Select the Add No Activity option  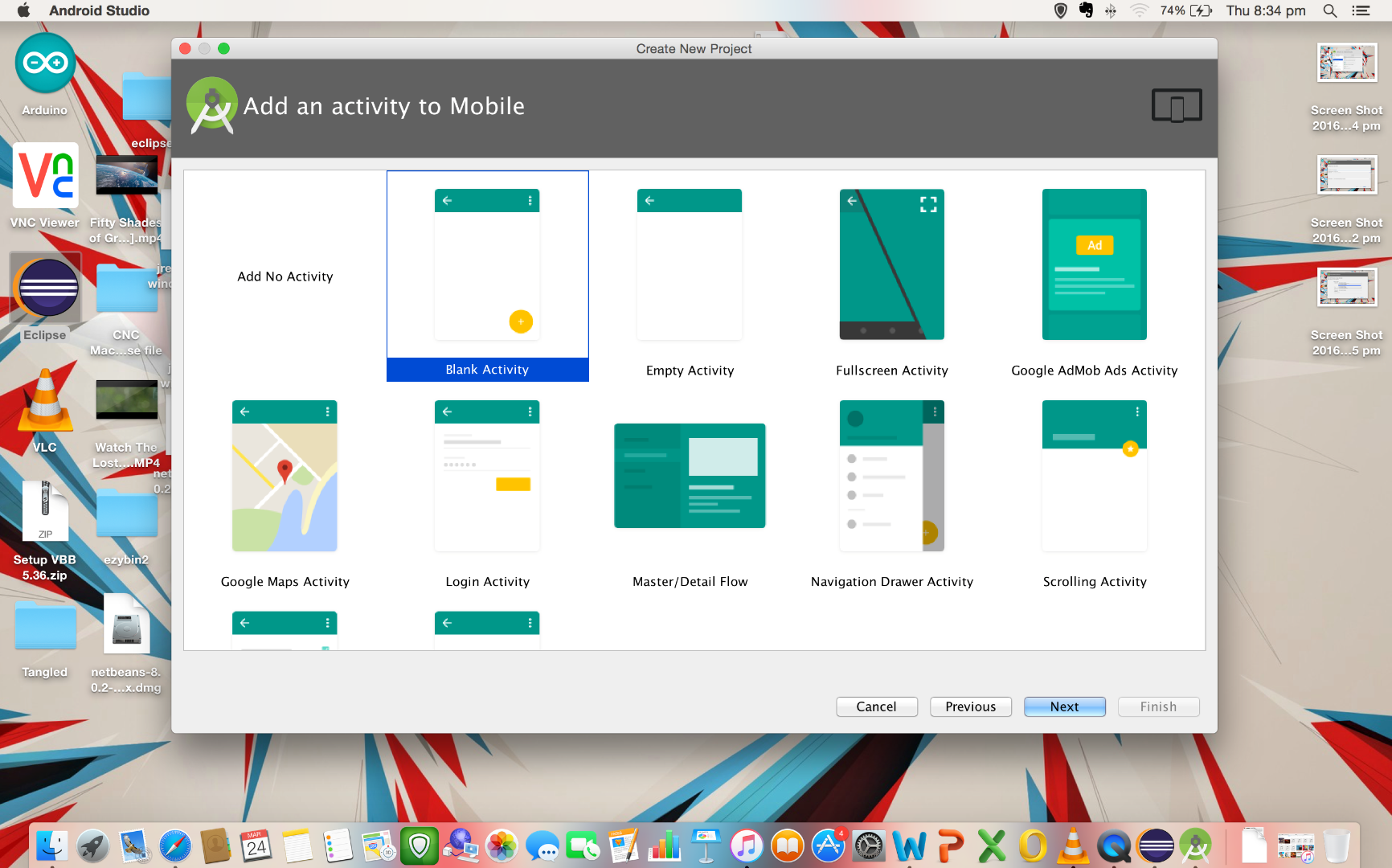(285, 276)
